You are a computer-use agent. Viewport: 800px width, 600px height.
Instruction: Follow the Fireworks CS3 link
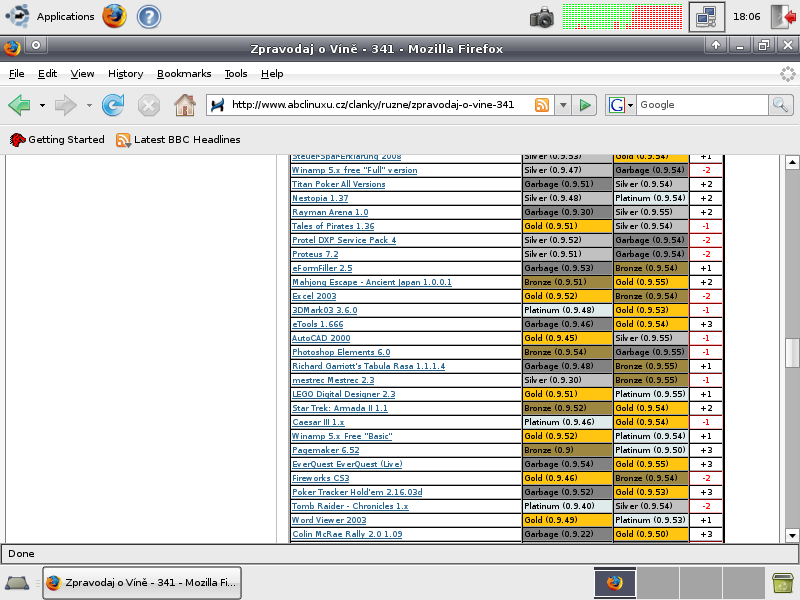(320, 479)
